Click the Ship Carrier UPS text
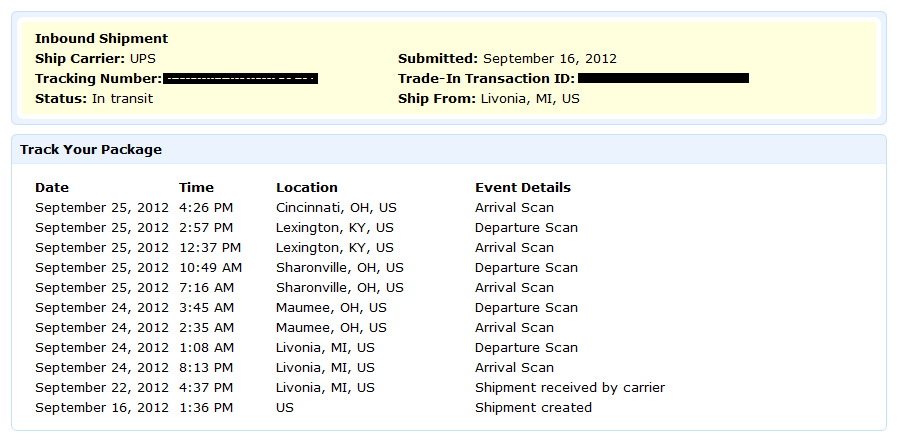The image size is (901, 440). click(x=95, y=59)
